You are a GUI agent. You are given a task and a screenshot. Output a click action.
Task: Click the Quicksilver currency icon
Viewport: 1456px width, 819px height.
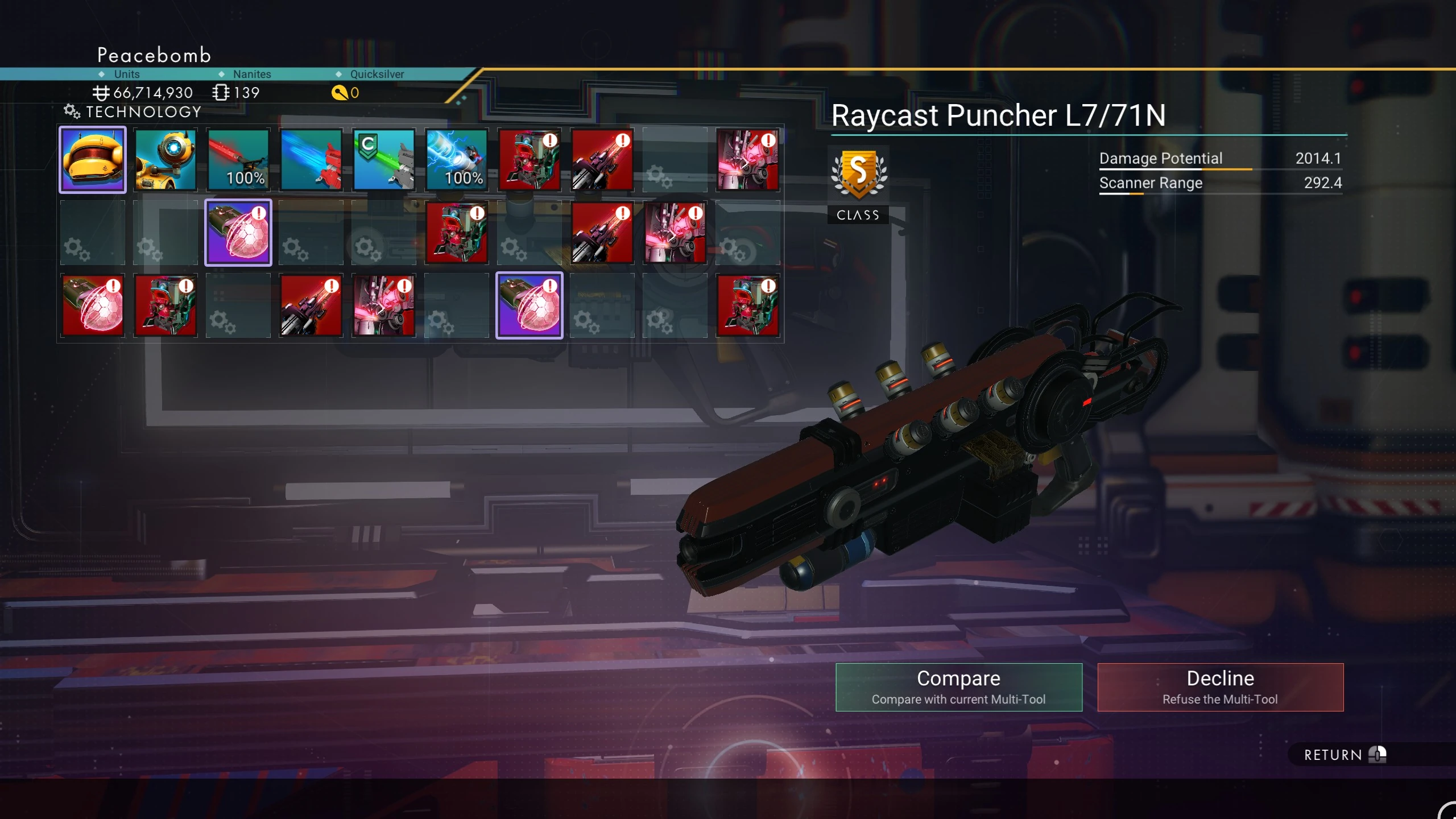click(x=340, y=93)
